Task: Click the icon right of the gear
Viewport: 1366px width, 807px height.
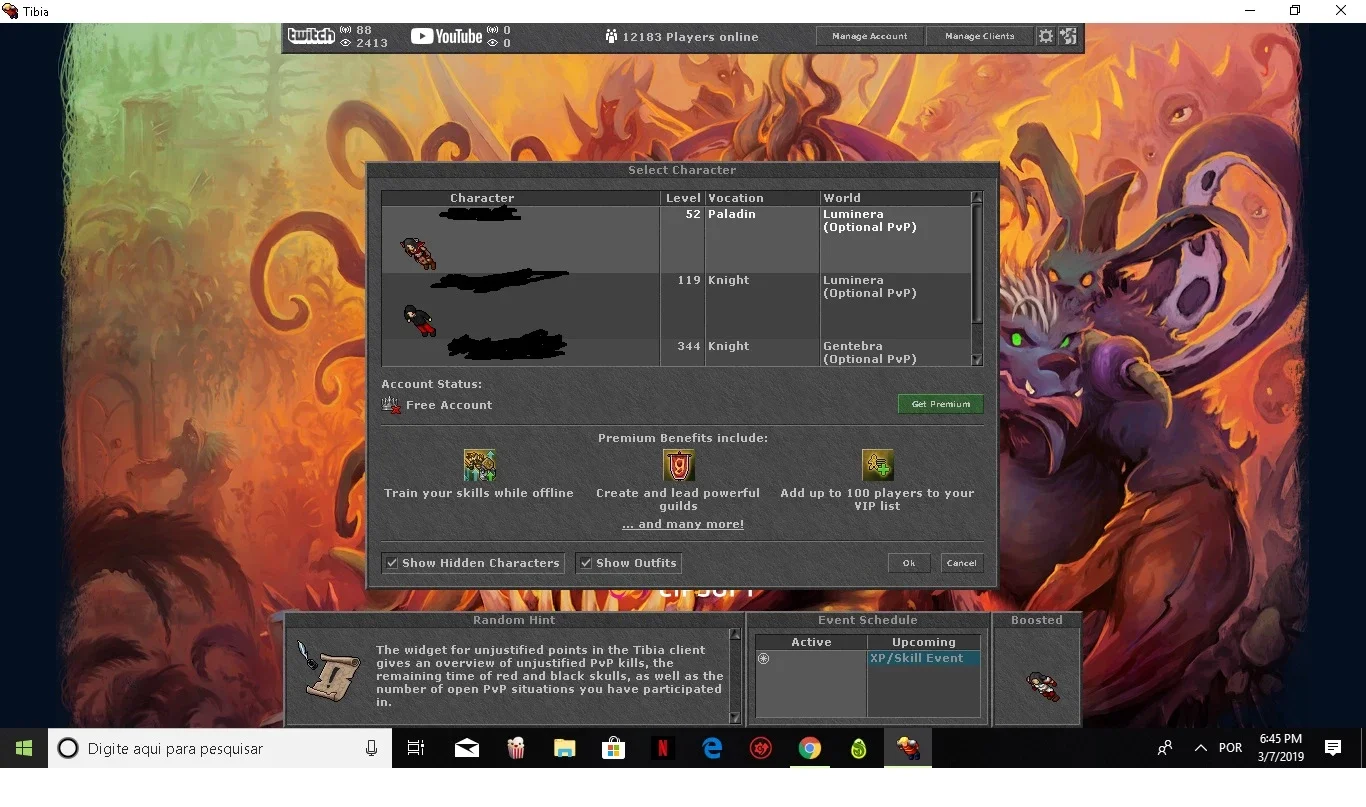Action: click(x=1069, y=36)
